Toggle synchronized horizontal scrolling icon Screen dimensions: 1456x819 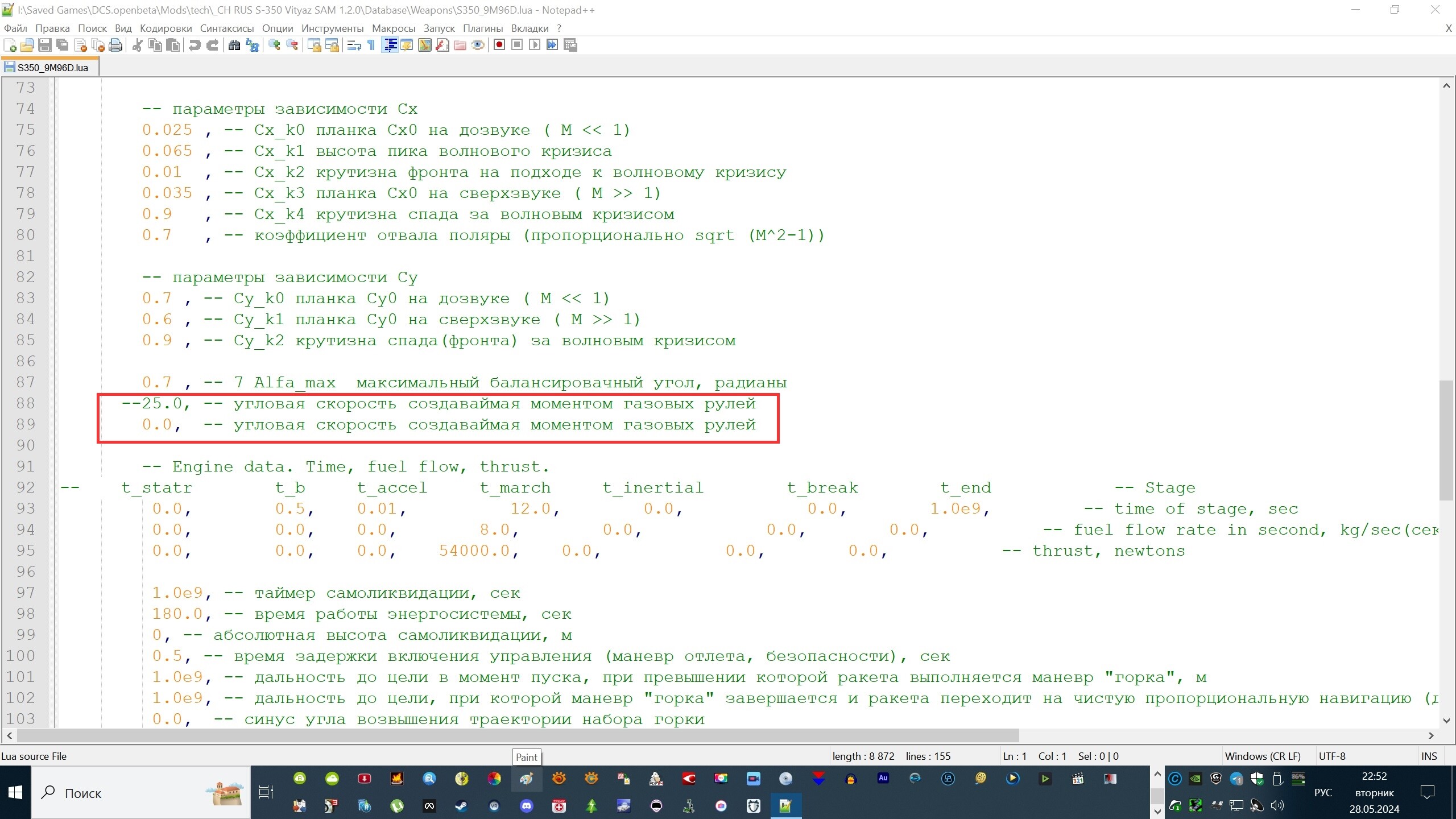pos(332,45)
